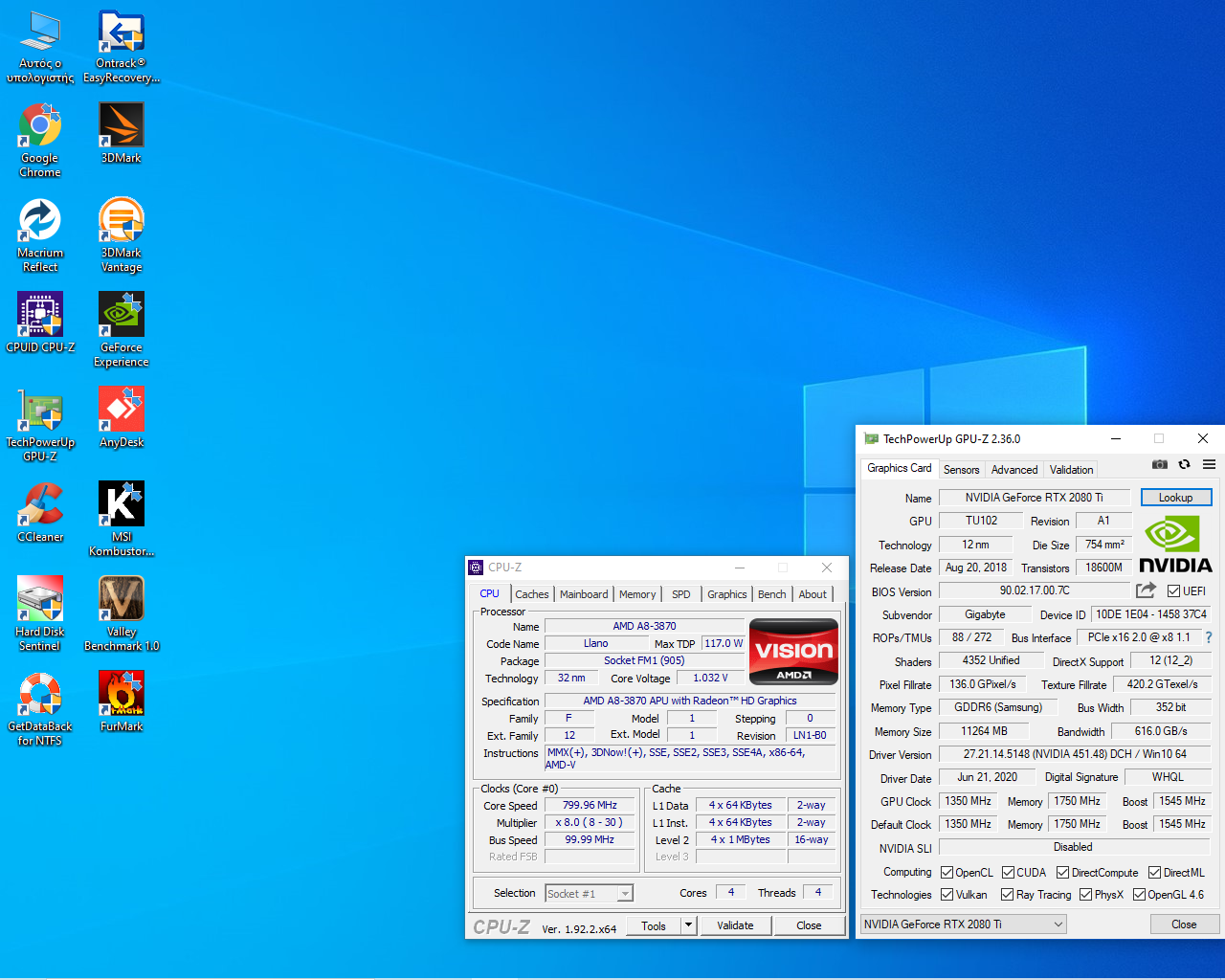The image size is (1225, 980).
Task: Click the Lookup button
Action: (x=1176, y=498)
